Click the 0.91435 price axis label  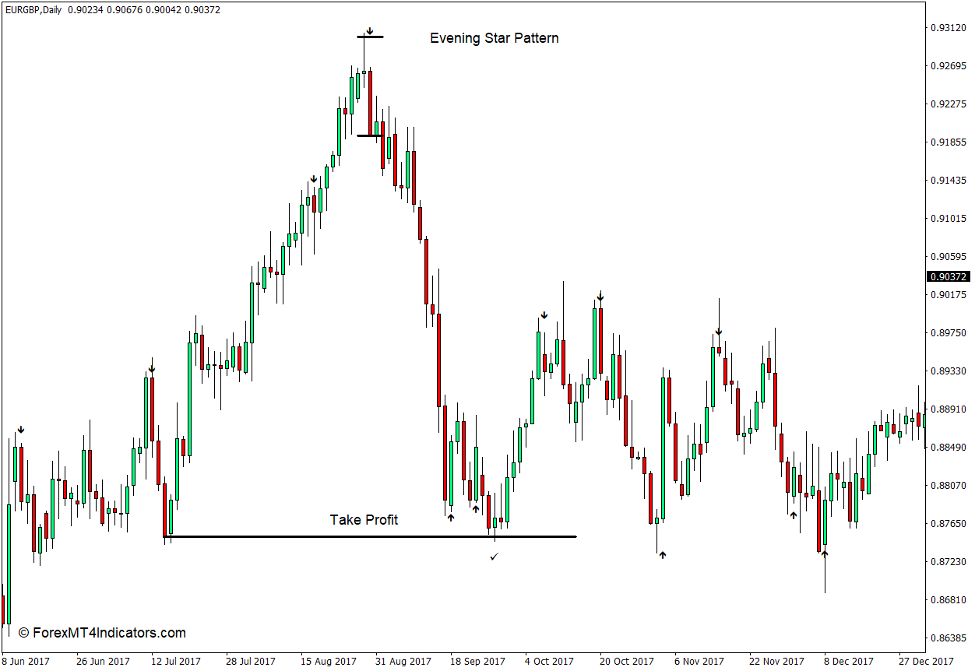pyautogui.click(x=948, y=180)
